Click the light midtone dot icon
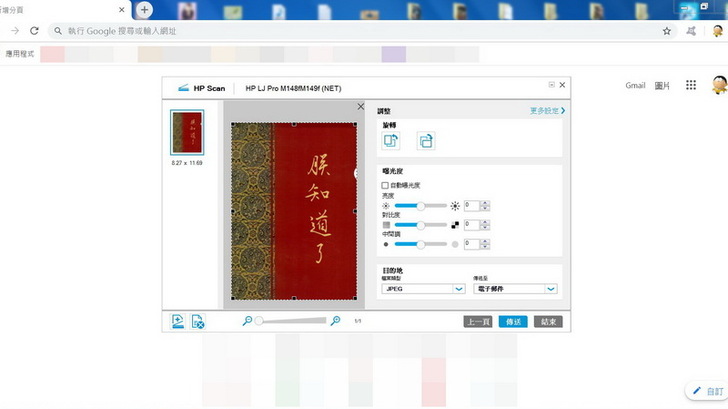This screenshot has width=728, height=409. coord(455,244)
